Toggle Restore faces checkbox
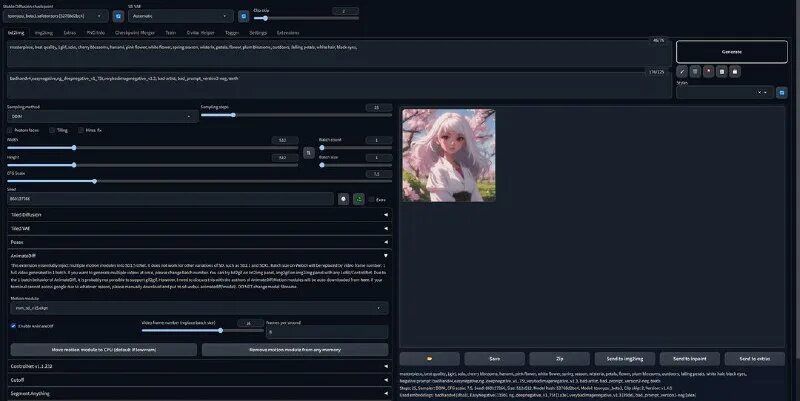 click(x=10, y=130)
